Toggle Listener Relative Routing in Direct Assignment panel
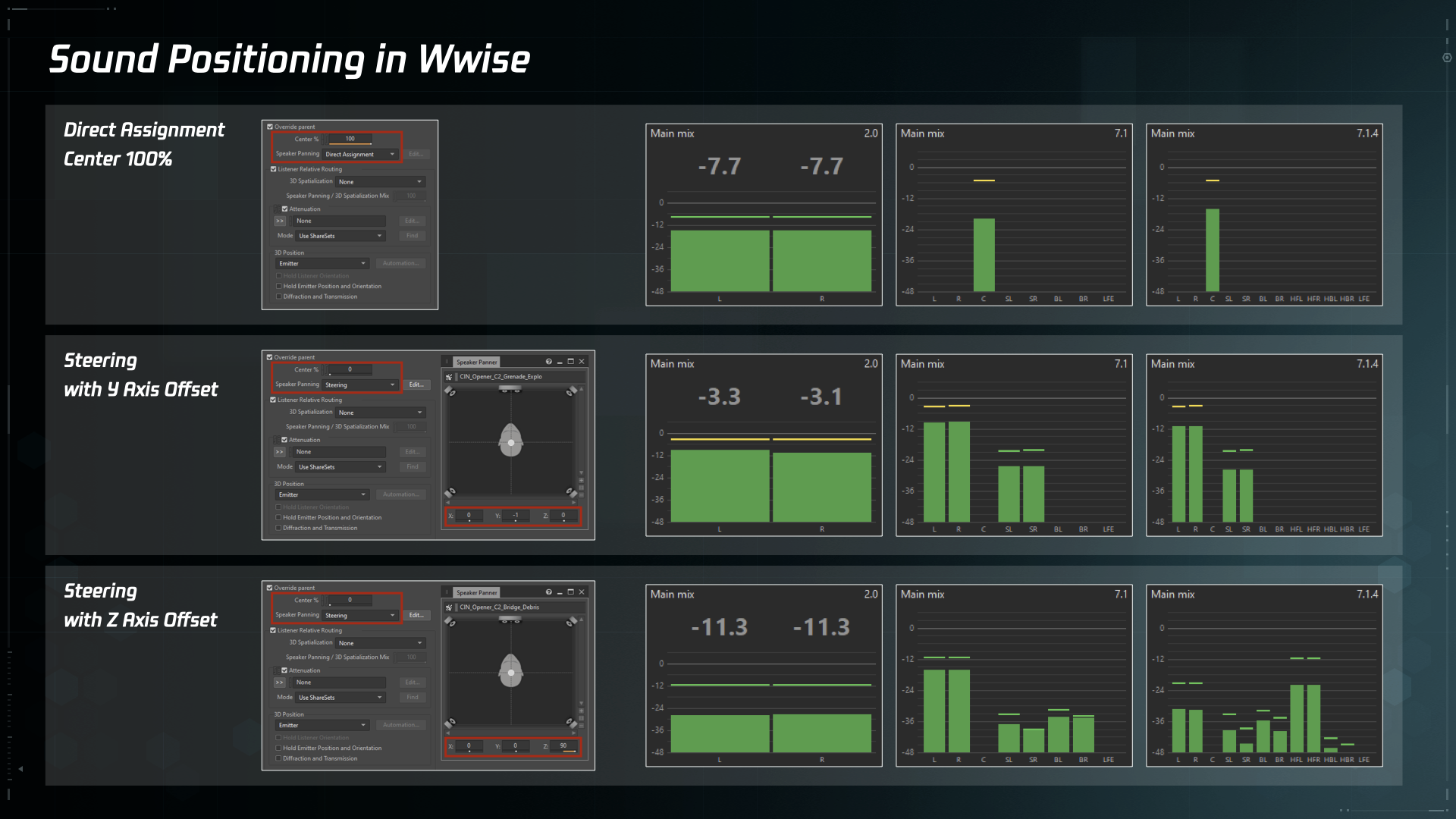The width and height of the screenshot is (1456, 819). click(x=274, y=169)
